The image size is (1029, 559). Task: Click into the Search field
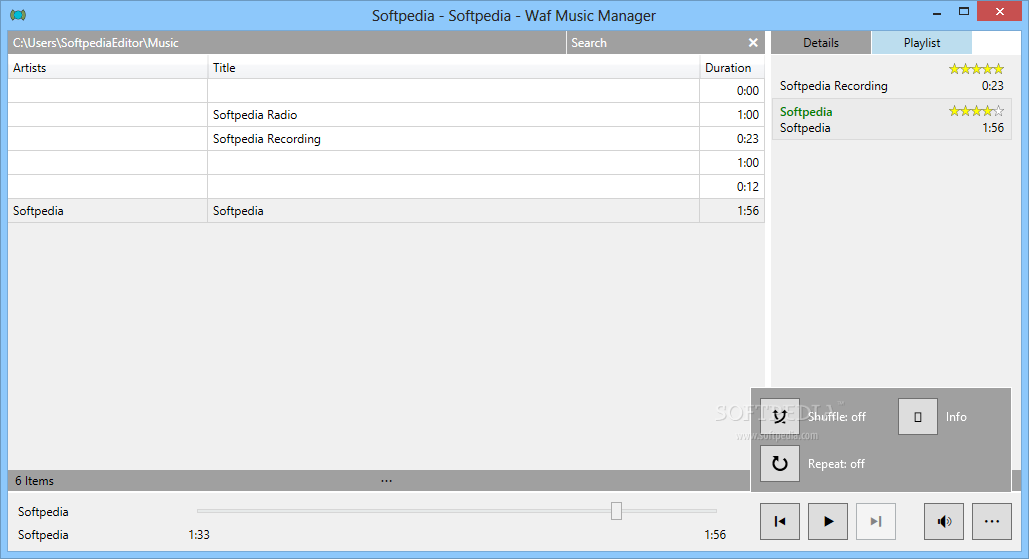[655, 43]
